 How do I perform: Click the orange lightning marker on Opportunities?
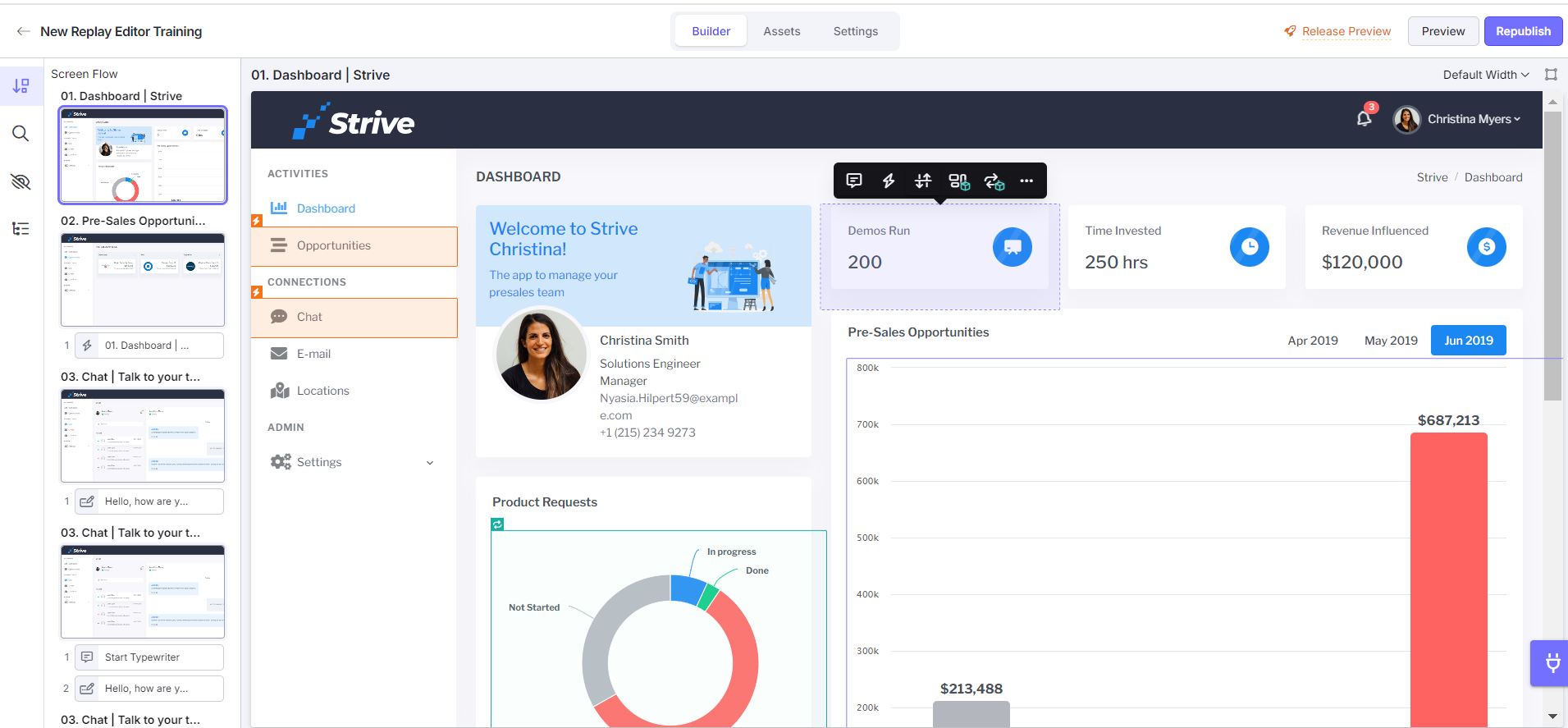(x=257, y=221)
